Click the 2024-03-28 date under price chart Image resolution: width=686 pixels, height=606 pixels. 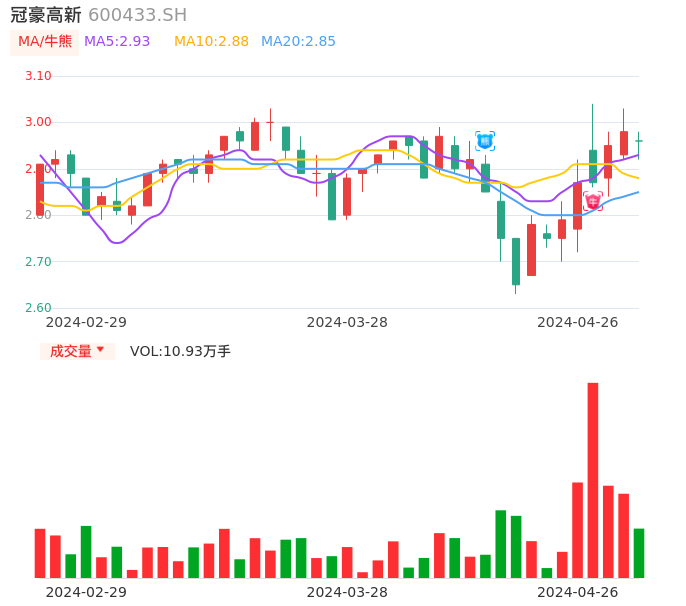coord(347,322)
